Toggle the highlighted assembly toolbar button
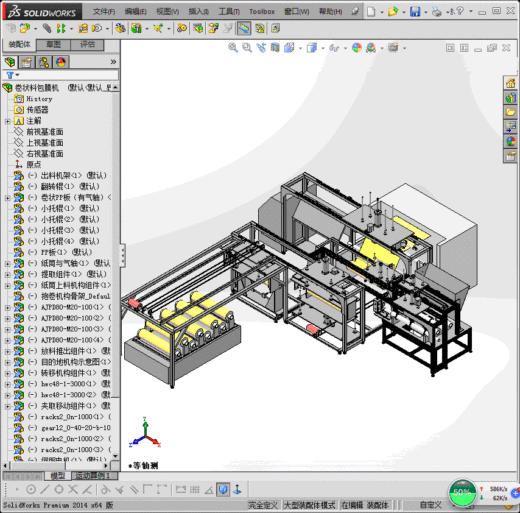 244,29
